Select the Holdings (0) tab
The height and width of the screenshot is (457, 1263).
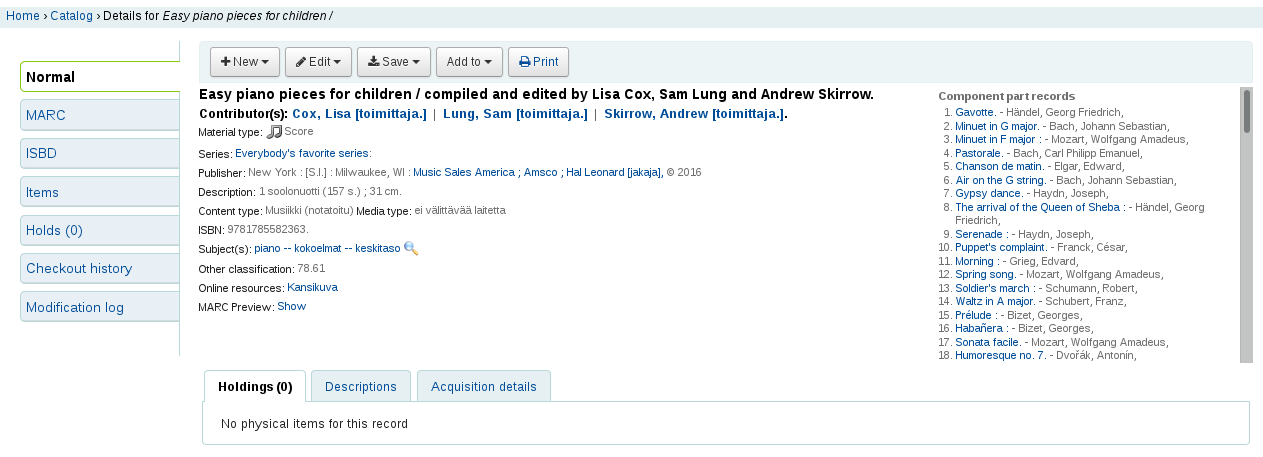pyautogui.click(x=255, y=387)
